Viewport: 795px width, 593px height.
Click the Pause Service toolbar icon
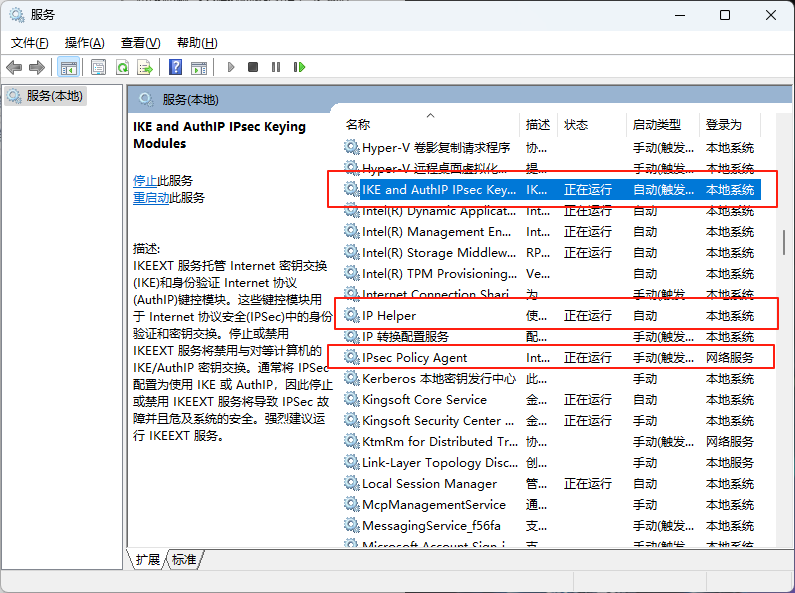coord(275,67)
